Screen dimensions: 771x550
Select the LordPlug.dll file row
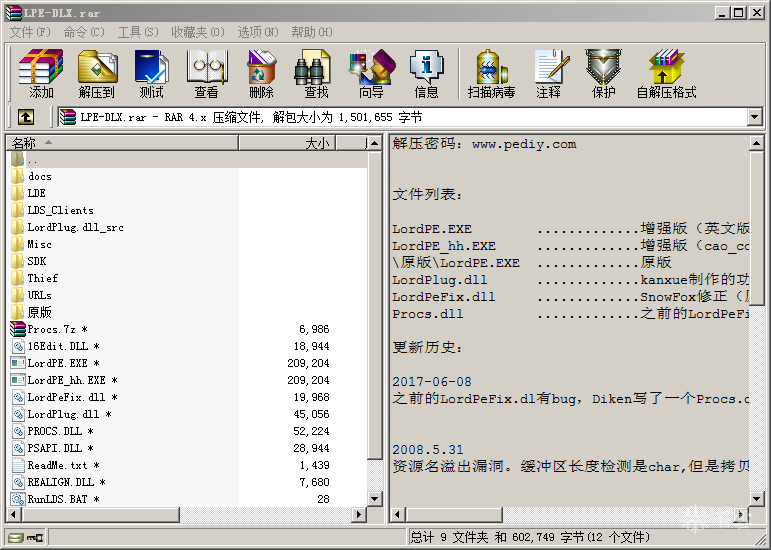click(187, 414)
